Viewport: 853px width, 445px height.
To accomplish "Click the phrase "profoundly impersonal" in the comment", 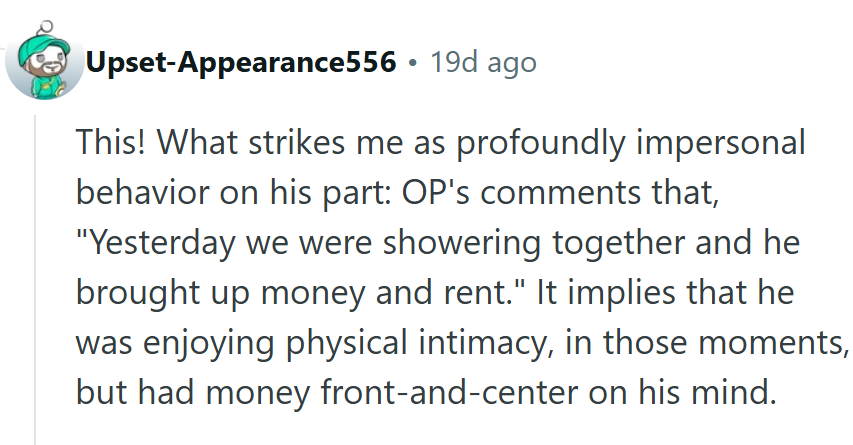I will coord(622,143).
